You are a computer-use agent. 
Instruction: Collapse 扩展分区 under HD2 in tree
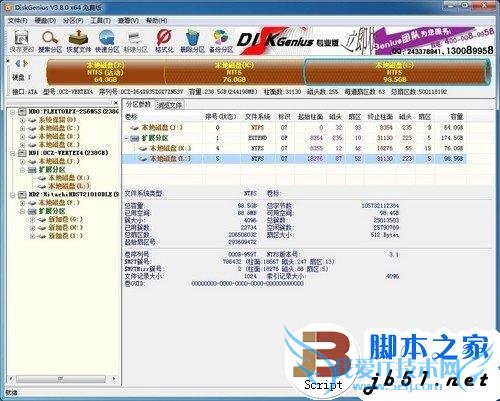22,211
